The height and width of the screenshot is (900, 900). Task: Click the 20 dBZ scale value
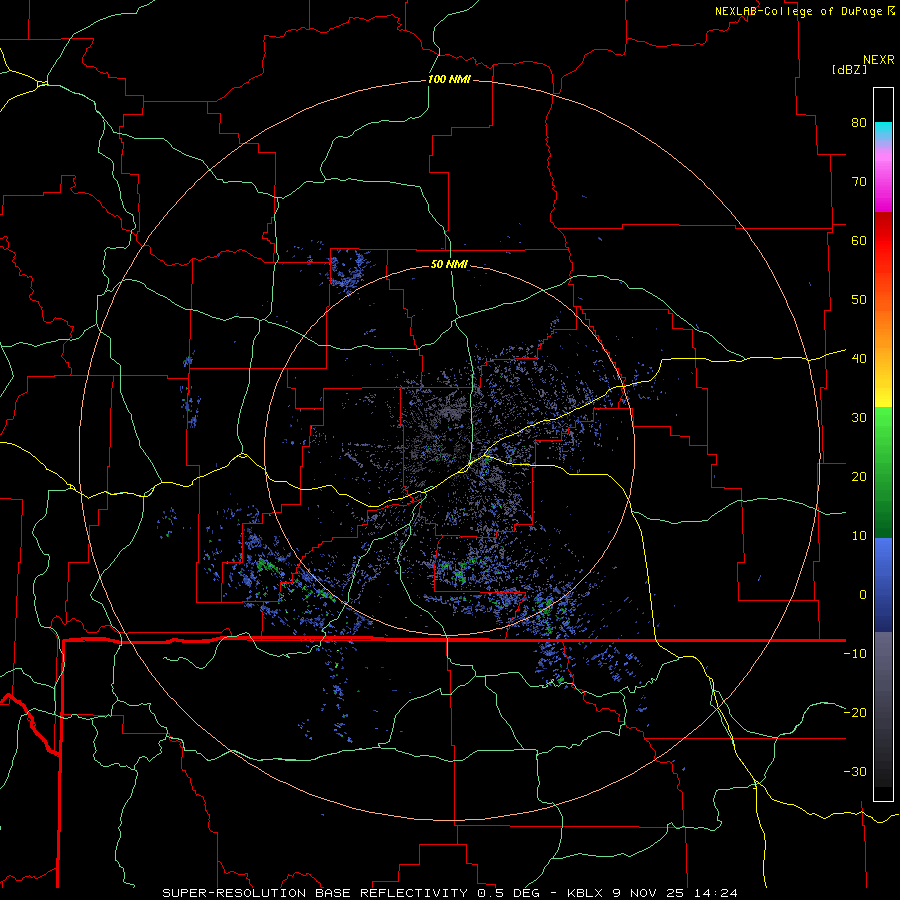point(859,476)
